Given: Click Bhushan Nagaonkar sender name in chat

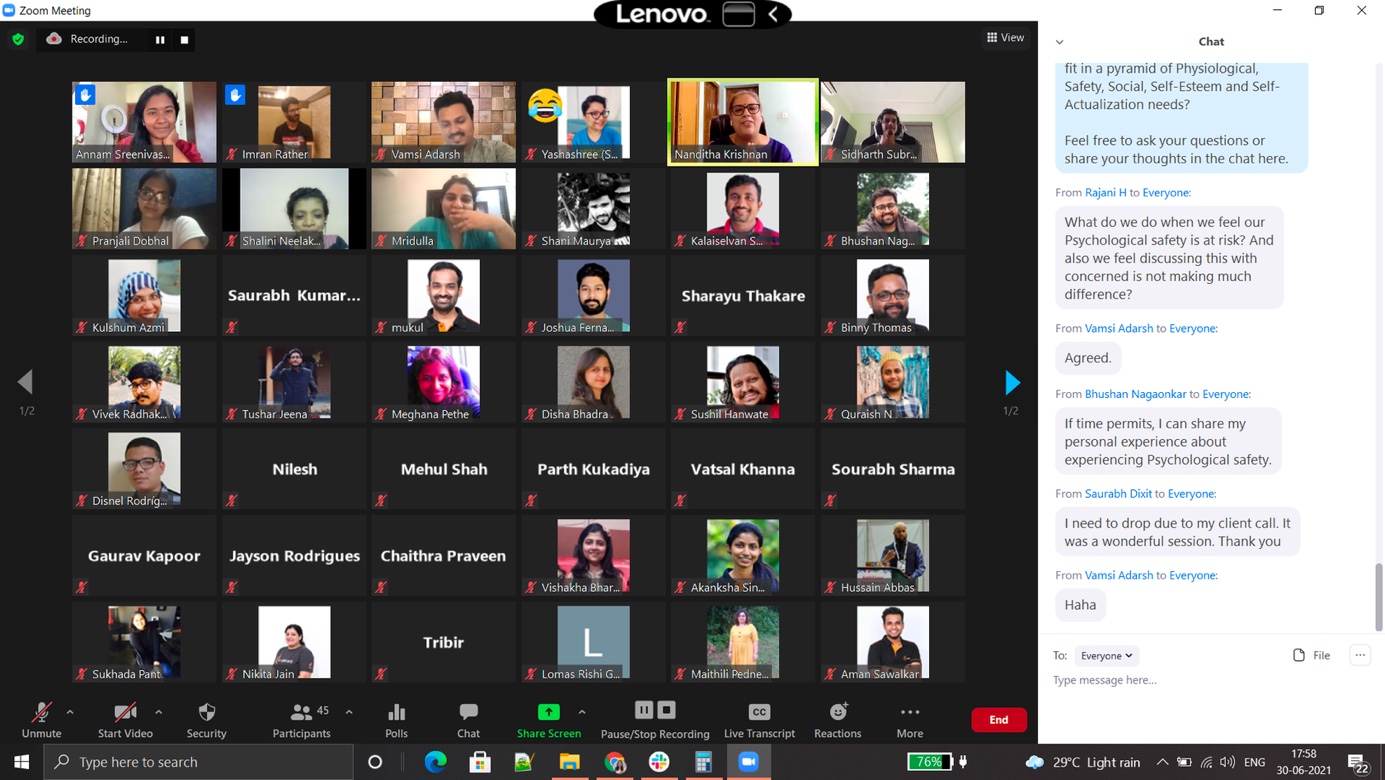Looking at the screenshot, I should [x=1136, y=394].
